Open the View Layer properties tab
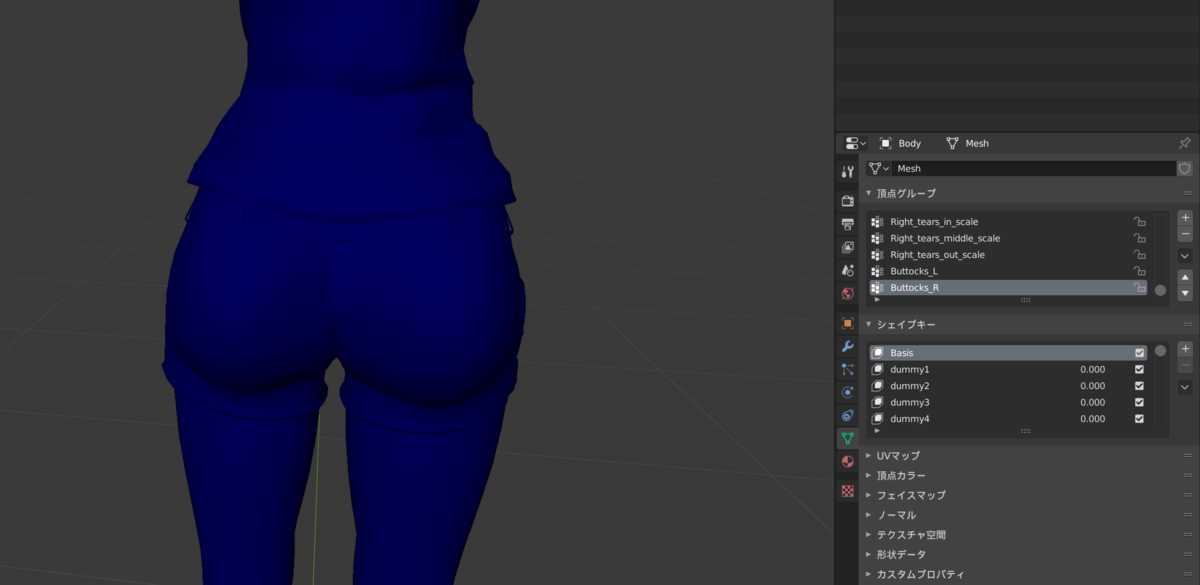Viewport: 1200px width, 585px height. [x=847, y=247]
